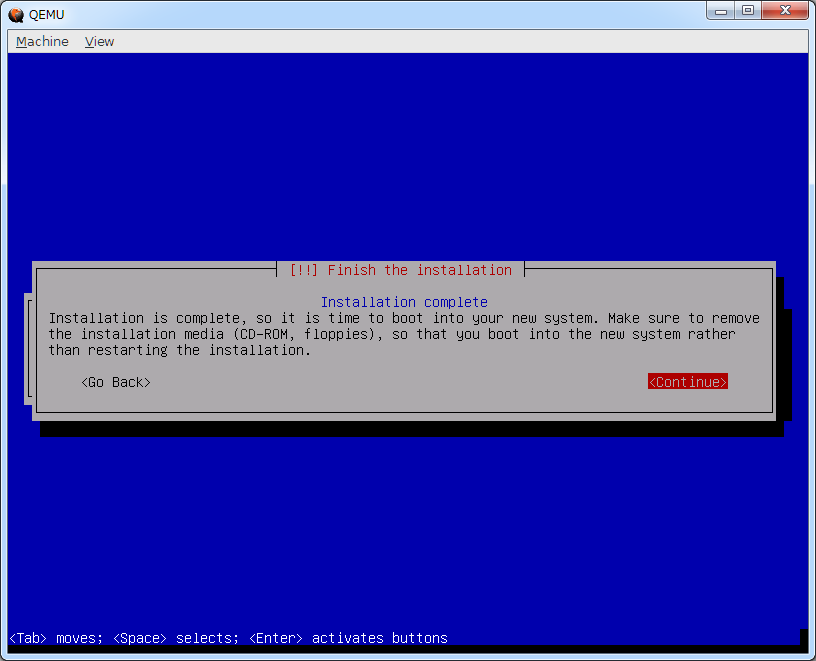Click the QEMU title text
Screen dimensions: 816x661
pyautogui.click(x=46, y=15)
